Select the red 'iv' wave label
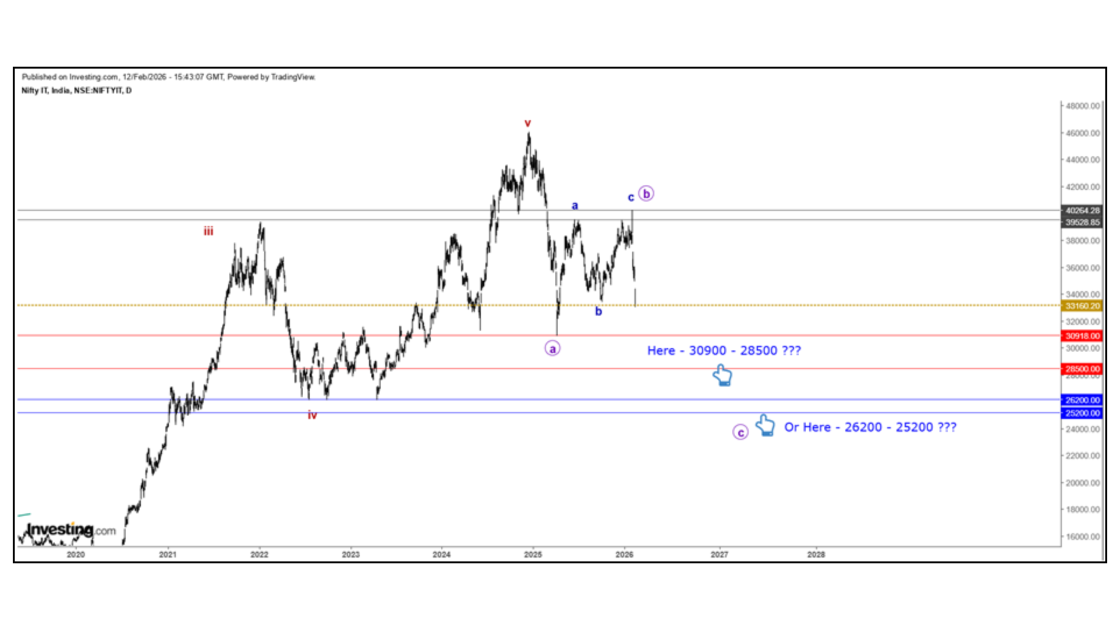Screen dimensions: 1120x630 click(312, 415)
